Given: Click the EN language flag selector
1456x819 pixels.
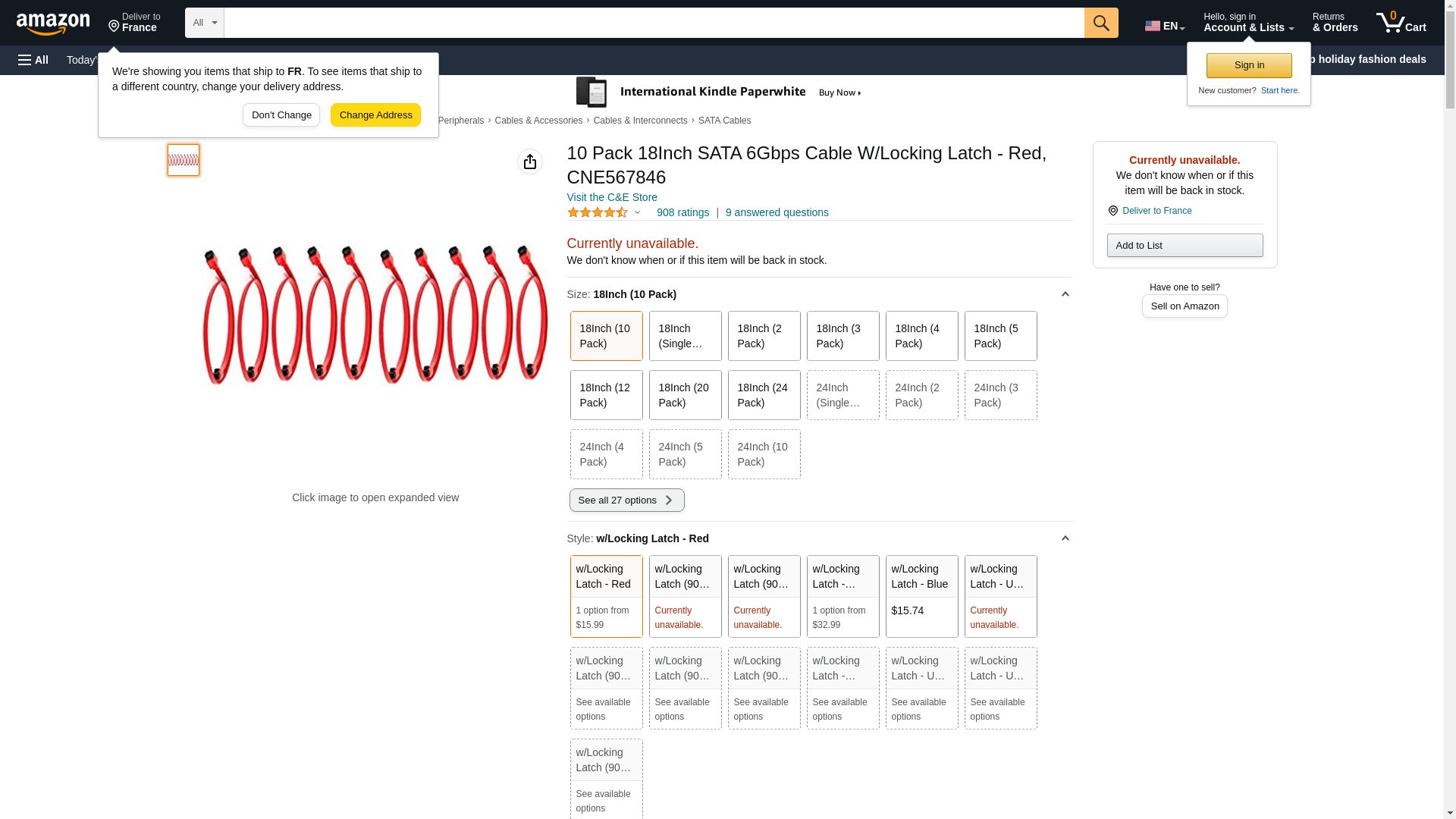Looking at the screenshot, I should pos(1164,26).
